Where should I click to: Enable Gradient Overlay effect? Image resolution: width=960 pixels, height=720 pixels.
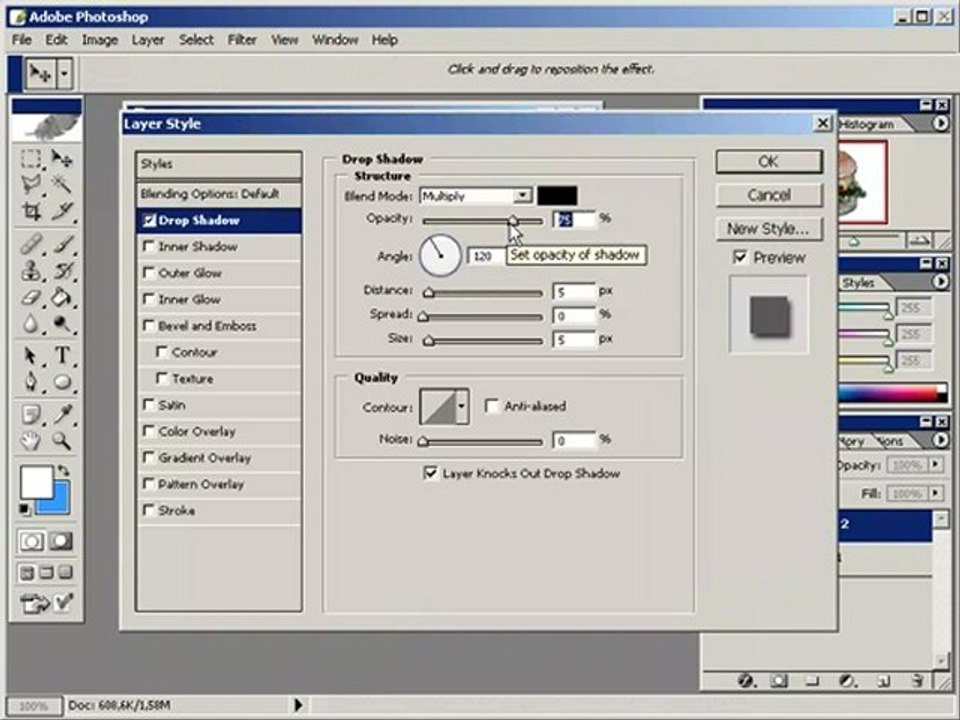click(148, 457)
